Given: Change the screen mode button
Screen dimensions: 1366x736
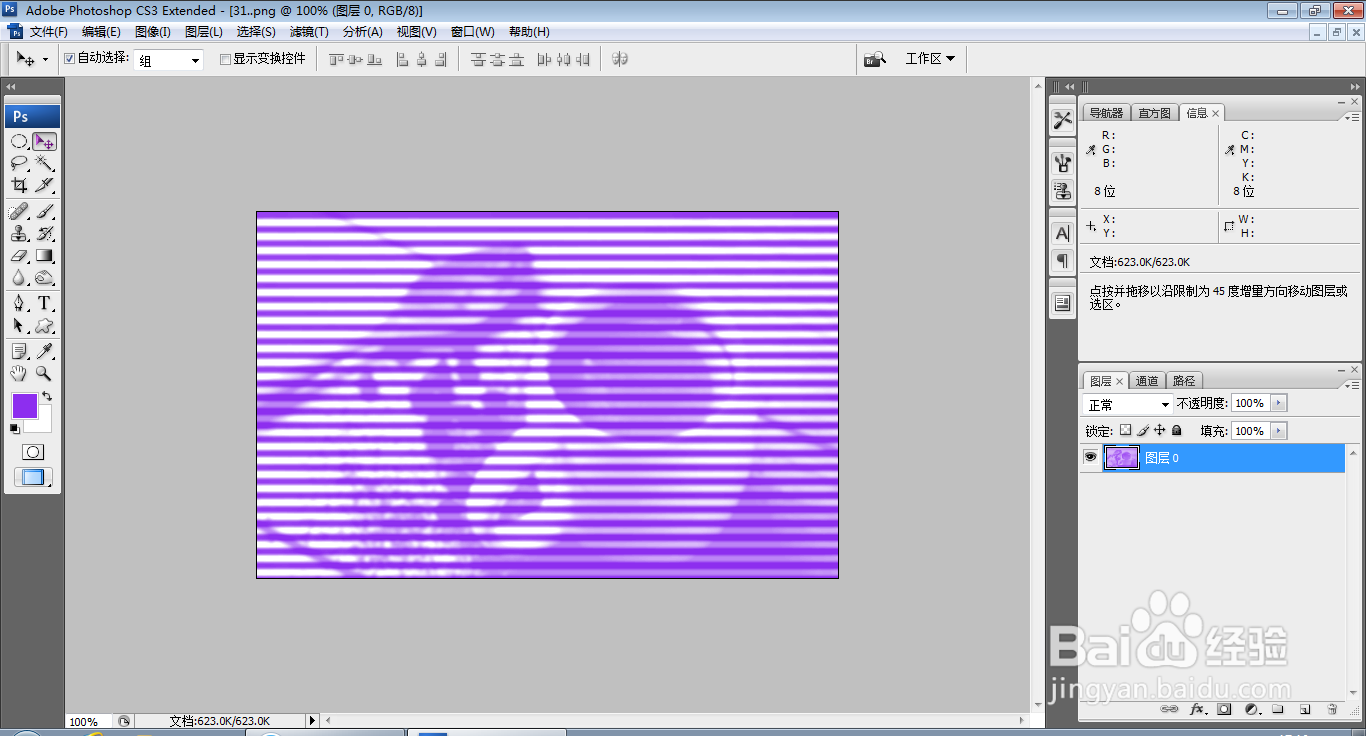Looking at the screenshot, I should coord(33,478).
